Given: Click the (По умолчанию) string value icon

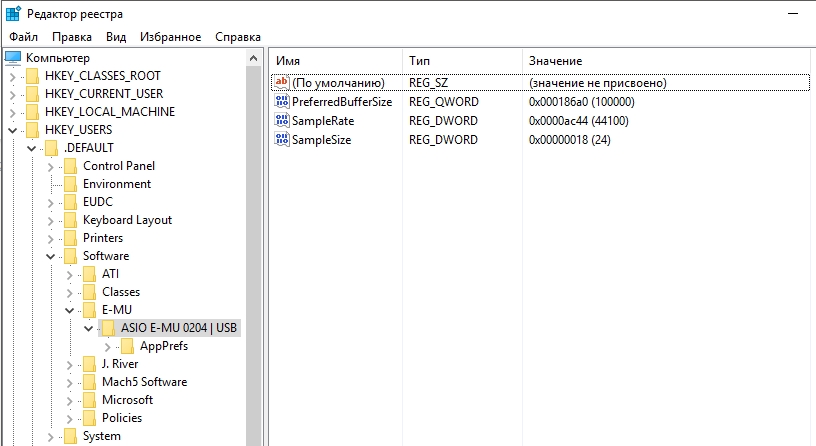Looking at the screenshot, I should tap(282, 82).
